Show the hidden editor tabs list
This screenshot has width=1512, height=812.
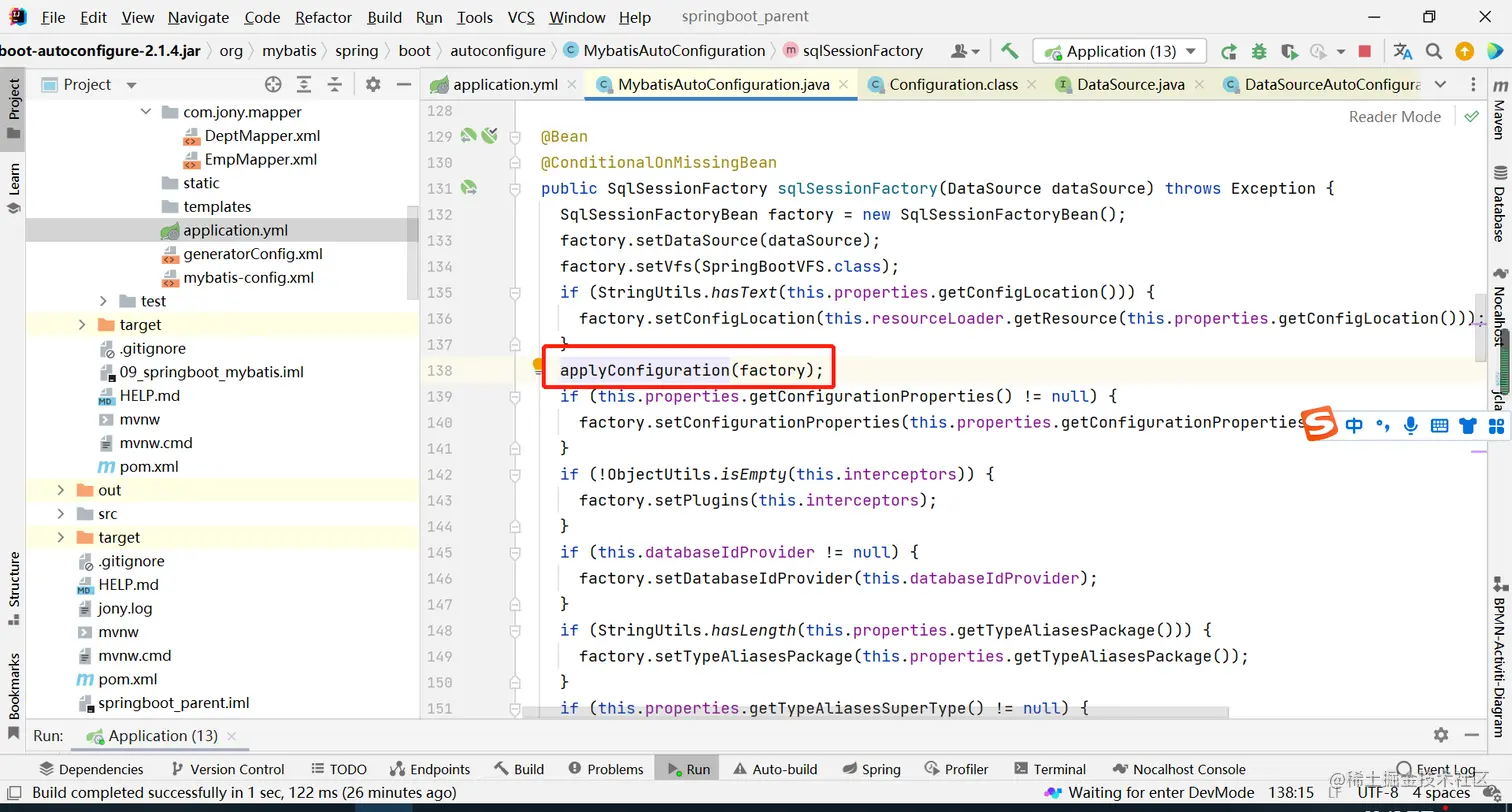[x=1440, y=85]
